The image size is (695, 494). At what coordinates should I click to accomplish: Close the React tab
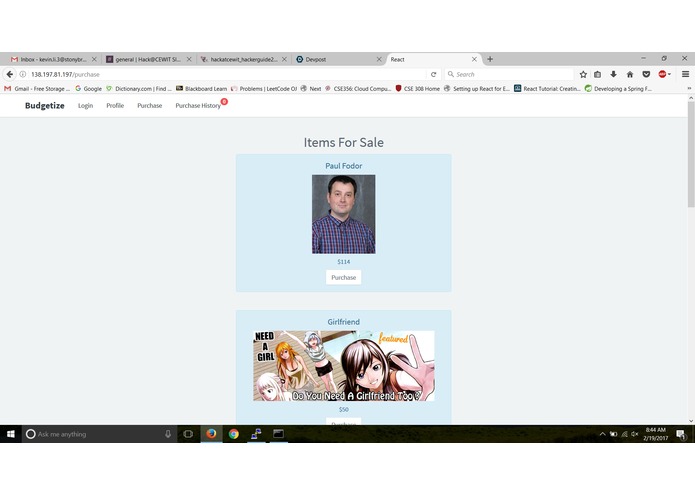(x=474, y=59)
